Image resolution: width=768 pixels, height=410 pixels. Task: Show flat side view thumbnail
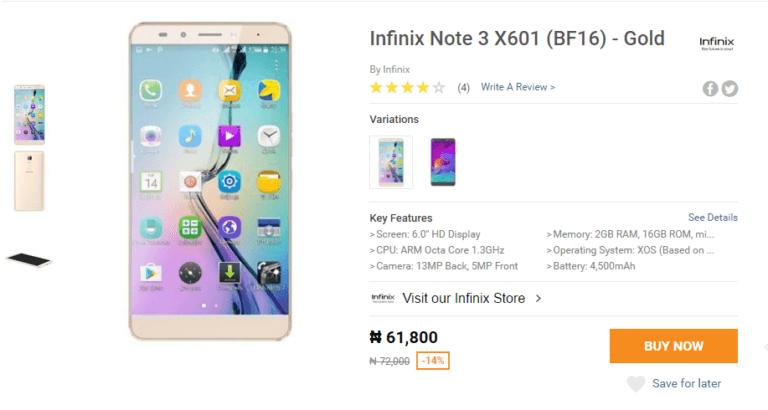pyautogui.click(x=28, y=260)
